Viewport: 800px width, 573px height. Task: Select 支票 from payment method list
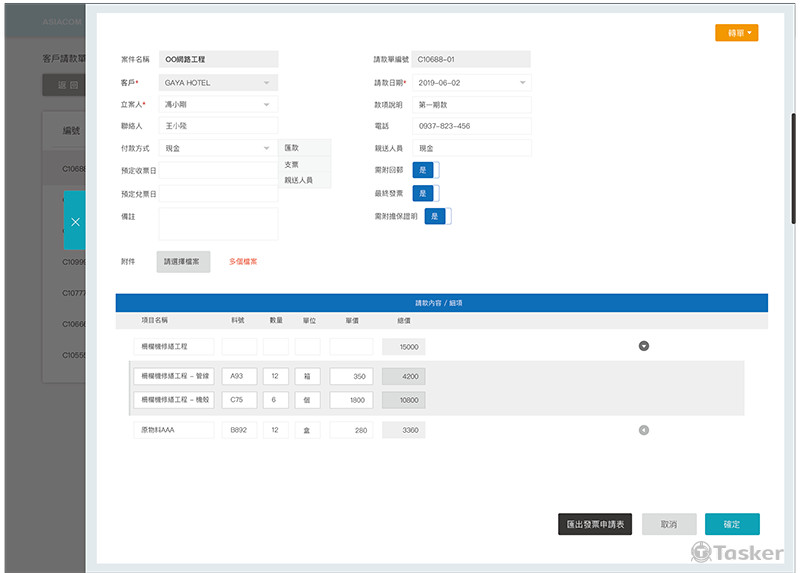[x=292, y=164]
